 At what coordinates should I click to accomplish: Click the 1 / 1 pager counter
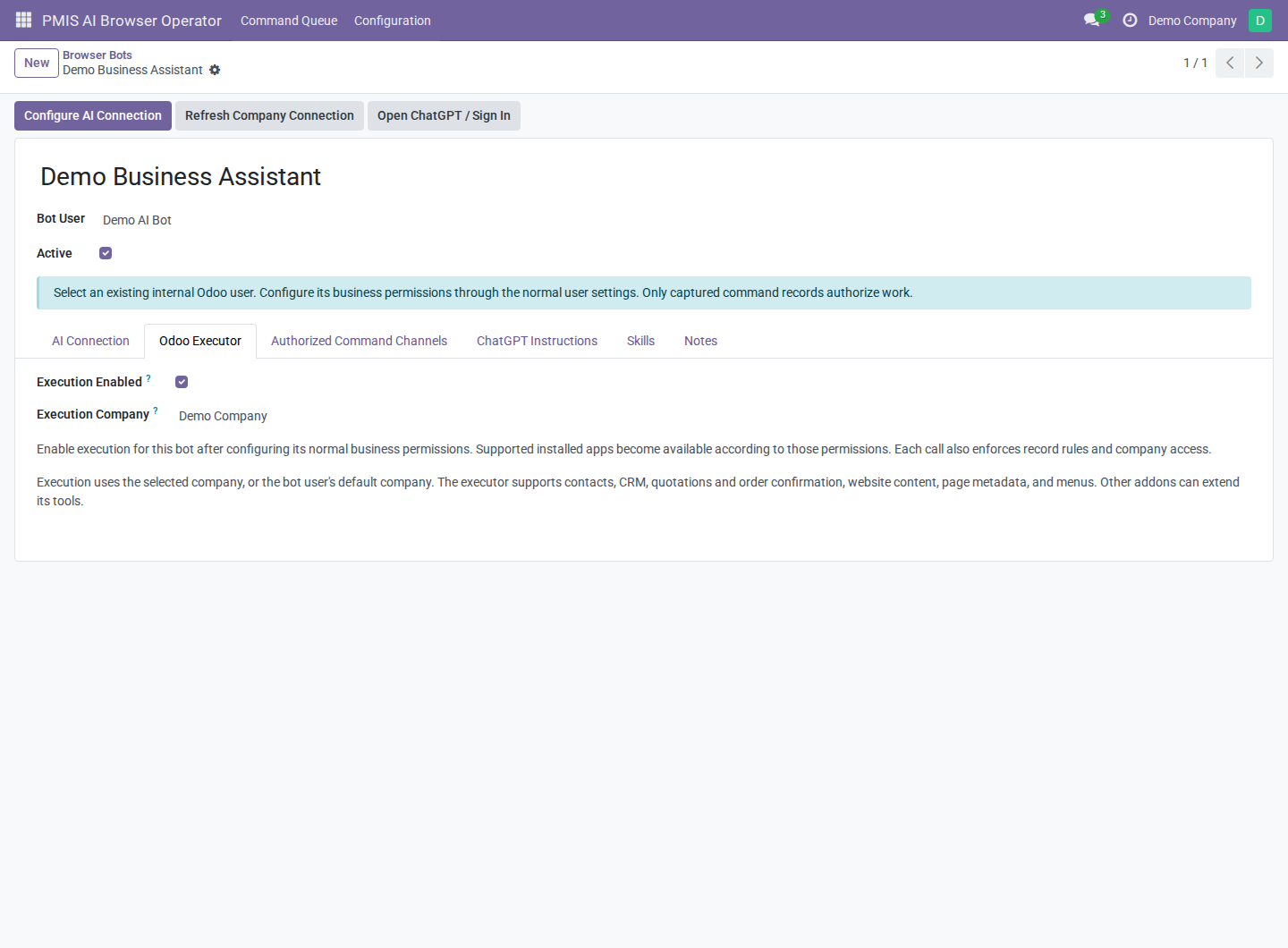point(1195,63)
